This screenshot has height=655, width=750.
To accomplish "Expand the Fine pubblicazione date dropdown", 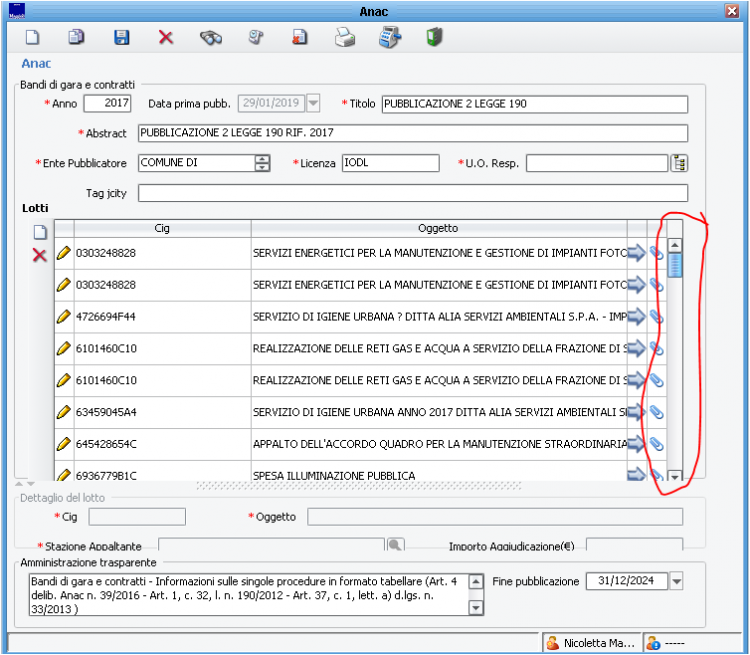I will pyautogui.click(x=676, y=582).
